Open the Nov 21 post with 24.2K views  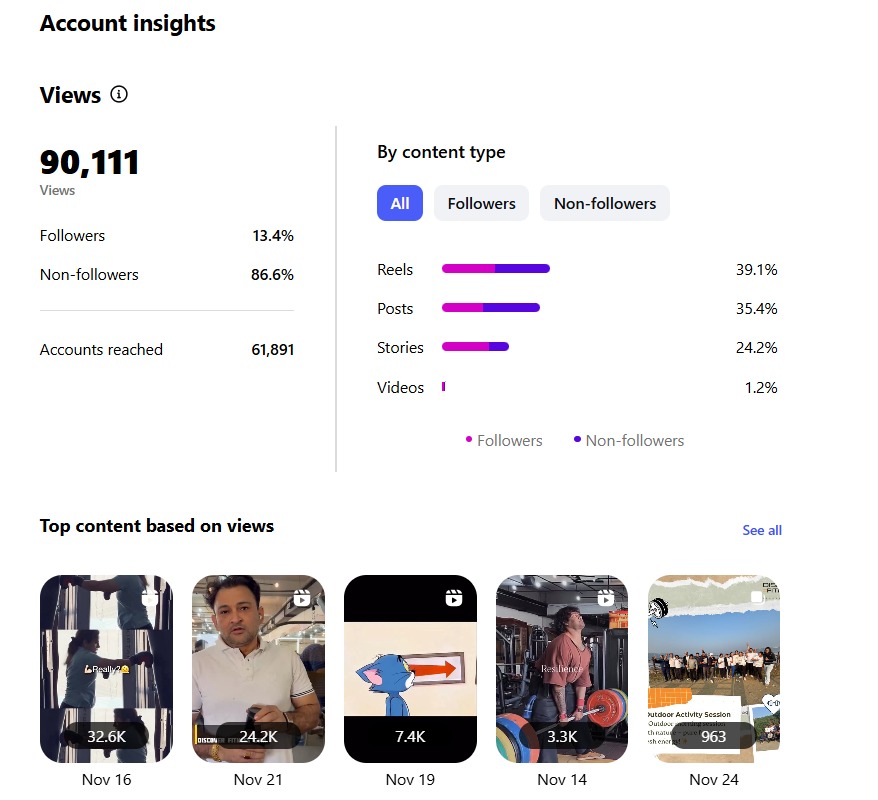coord(258,668)
